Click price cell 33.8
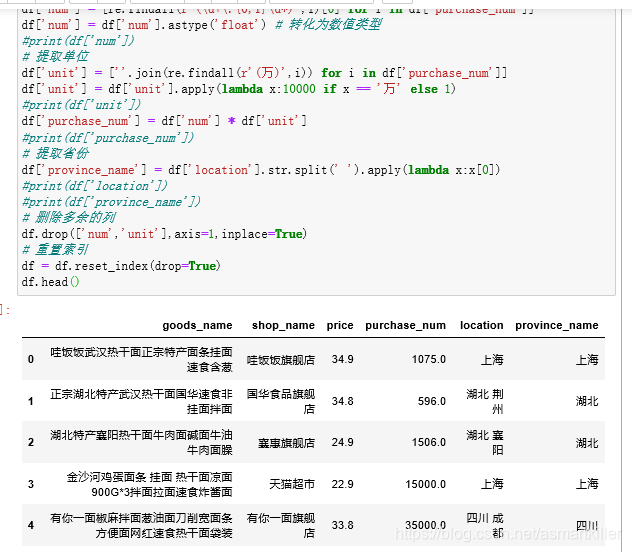This screenshot has height=552, width=632. click(342, 525)
